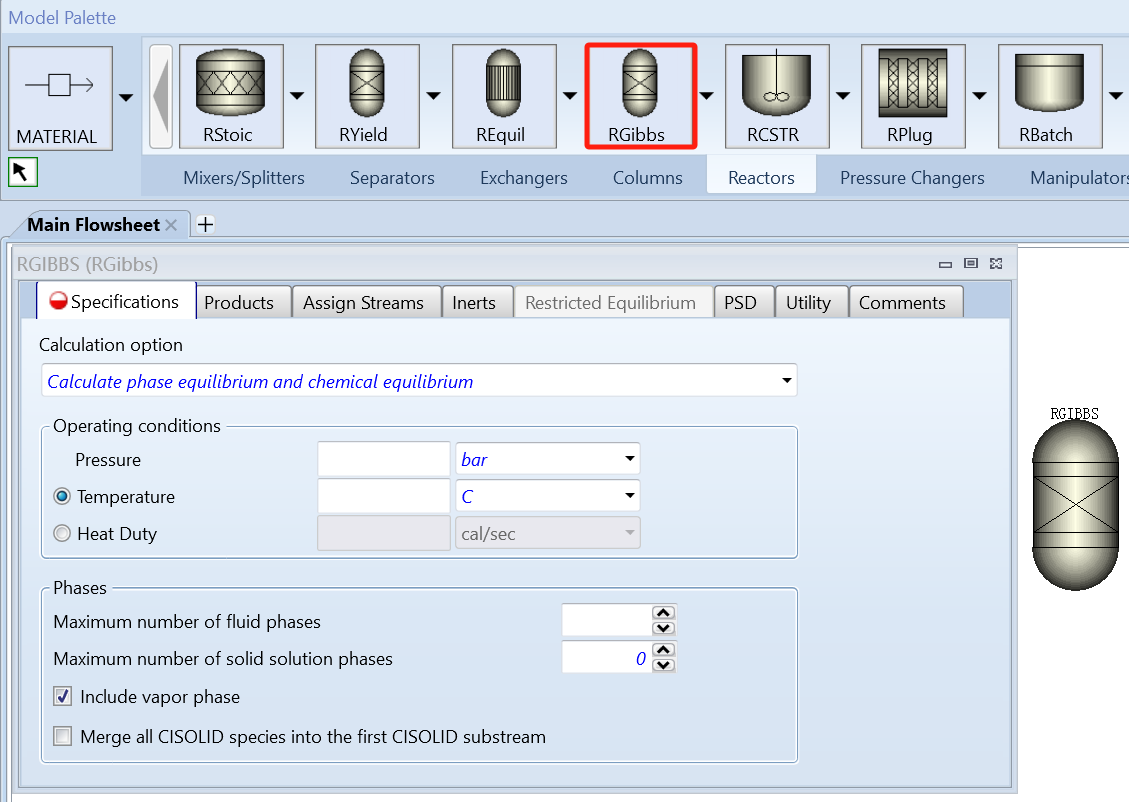1129x802 pixels.
Task: Click the MATERIAL stream icon
Action: (60, 98)
